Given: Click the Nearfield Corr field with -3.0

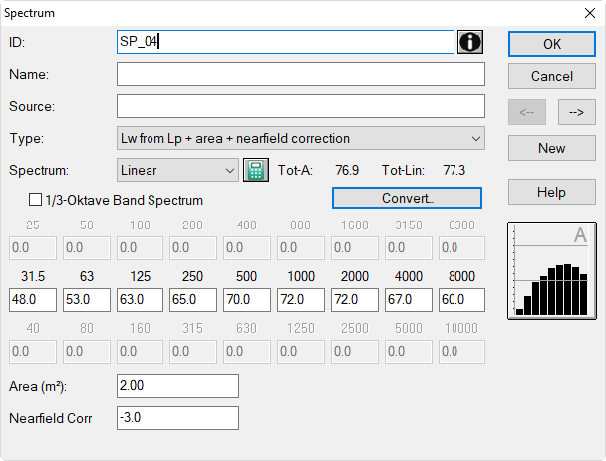Looking at the screenshot, I should click(x=178, y=418).
